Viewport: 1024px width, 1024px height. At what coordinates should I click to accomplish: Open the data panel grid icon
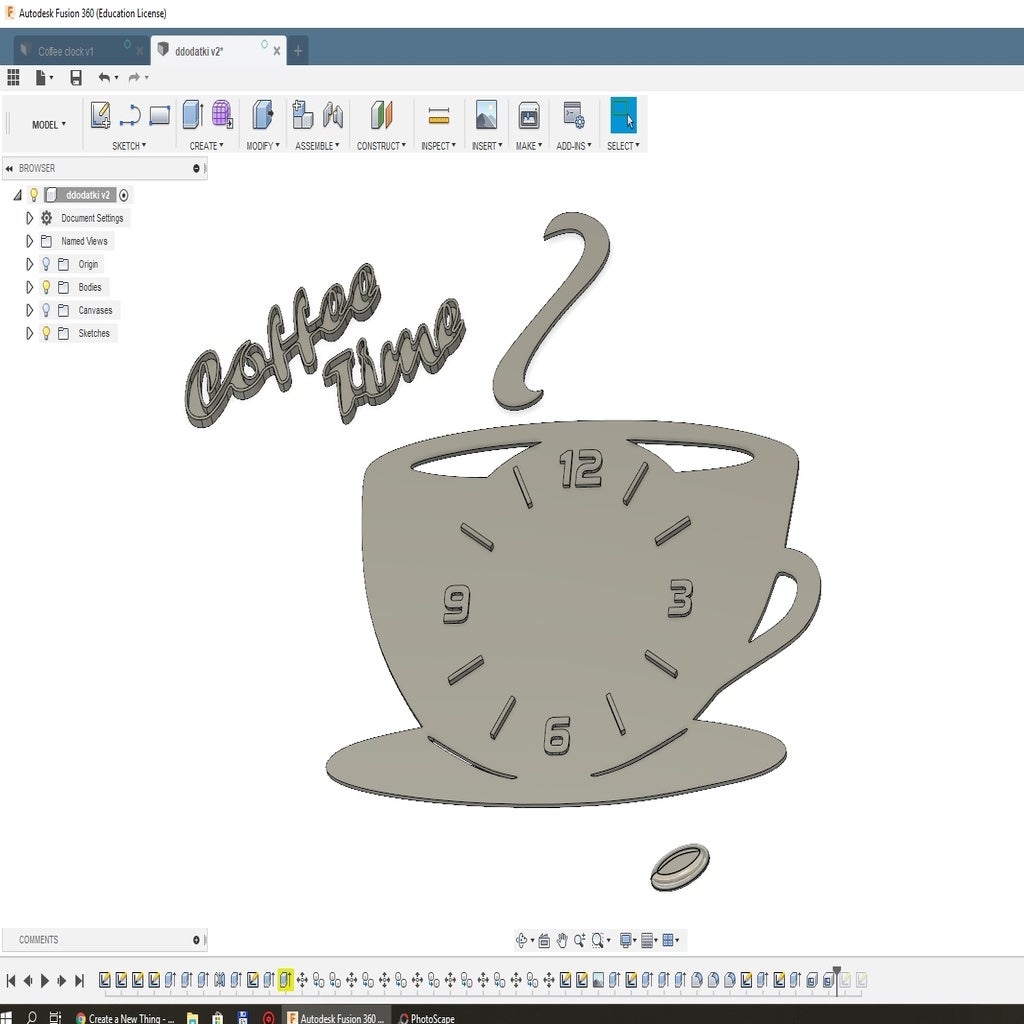click(x=13, y=78)
